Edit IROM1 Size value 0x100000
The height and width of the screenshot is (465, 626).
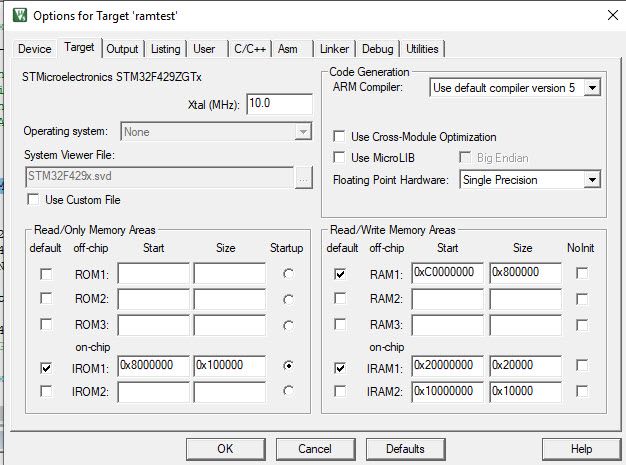coord(230,366)
